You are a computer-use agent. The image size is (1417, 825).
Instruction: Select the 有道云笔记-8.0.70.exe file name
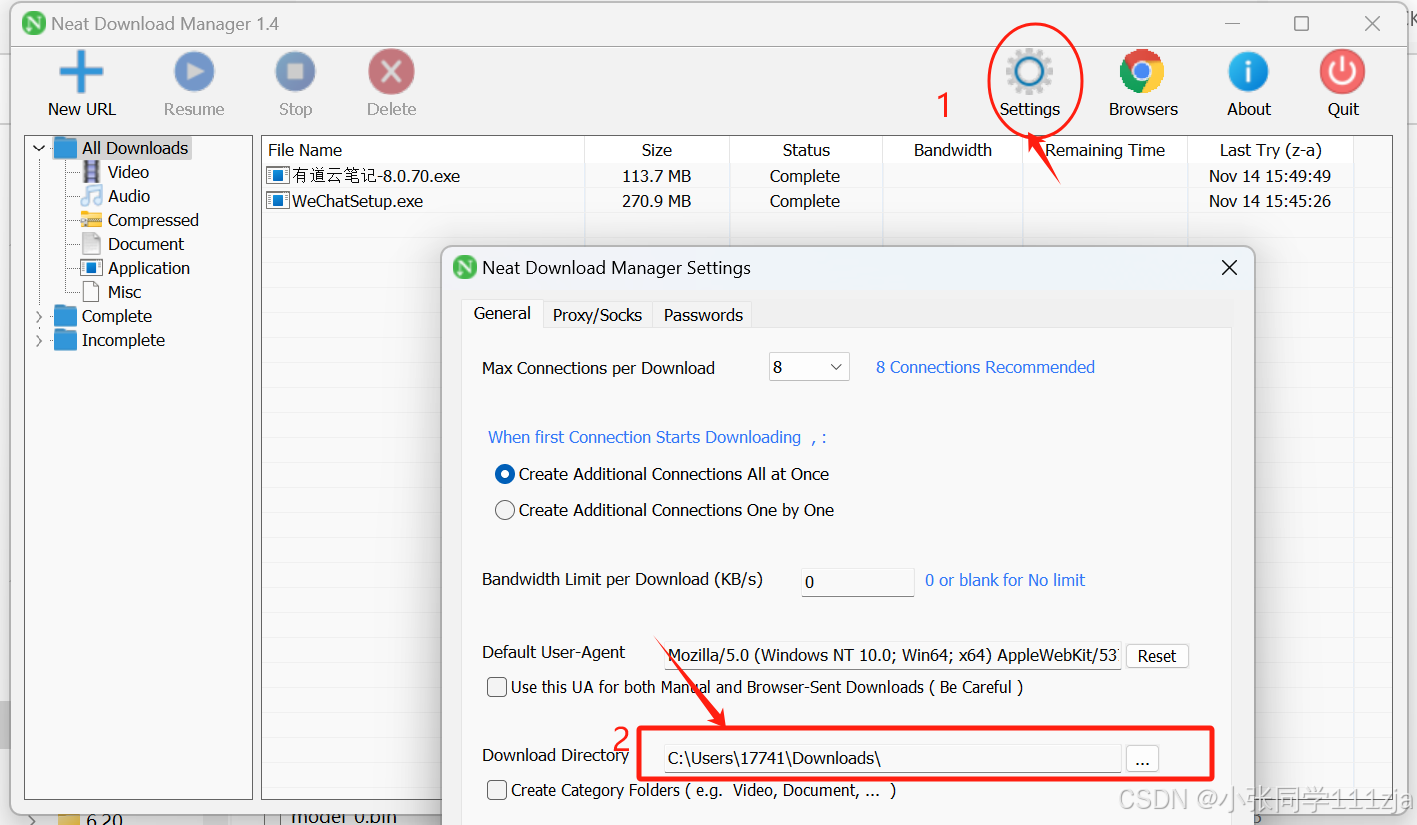(376, 176)
